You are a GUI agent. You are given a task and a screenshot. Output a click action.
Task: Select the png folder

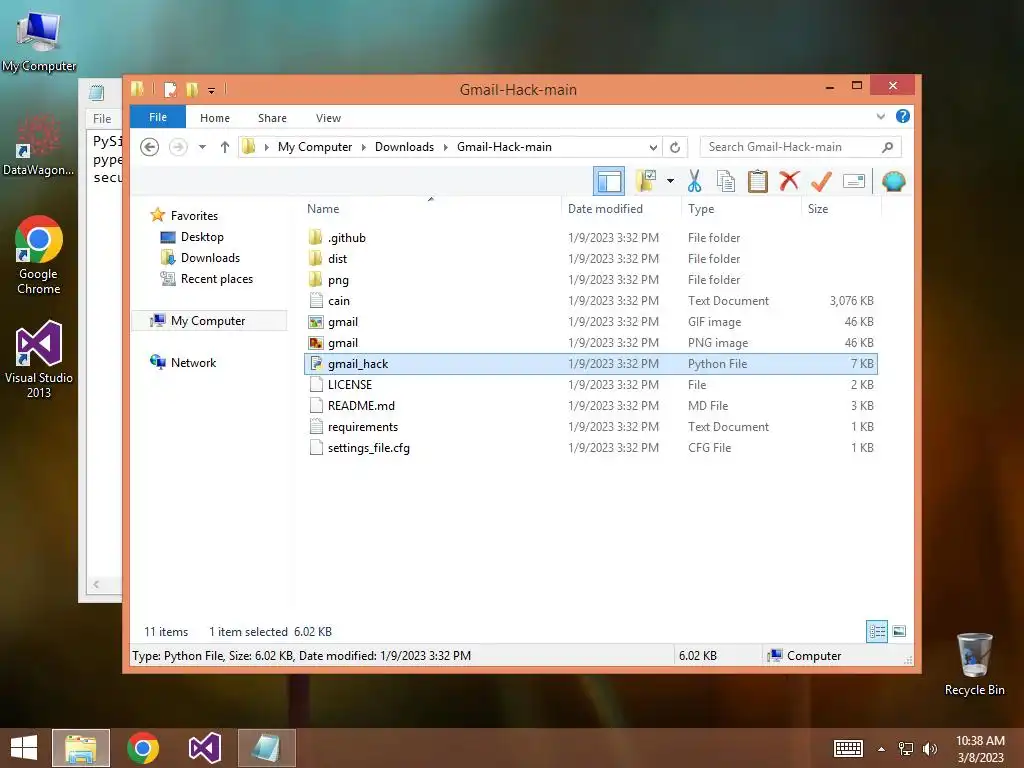pyautogui.click(x=590, y=280)
